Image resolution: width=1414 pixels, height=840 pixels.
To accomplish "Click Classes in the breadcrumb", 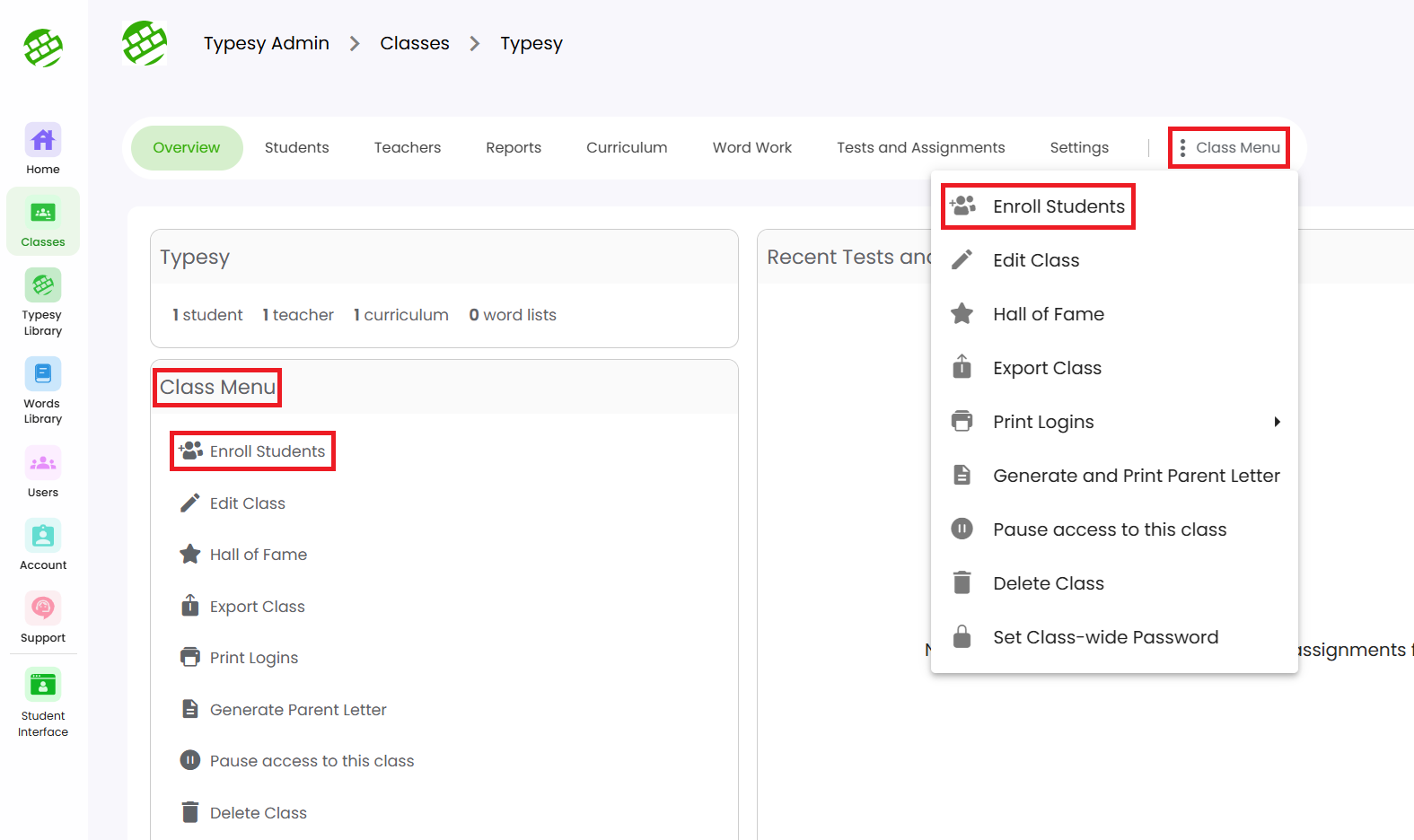I will [414, 43].
